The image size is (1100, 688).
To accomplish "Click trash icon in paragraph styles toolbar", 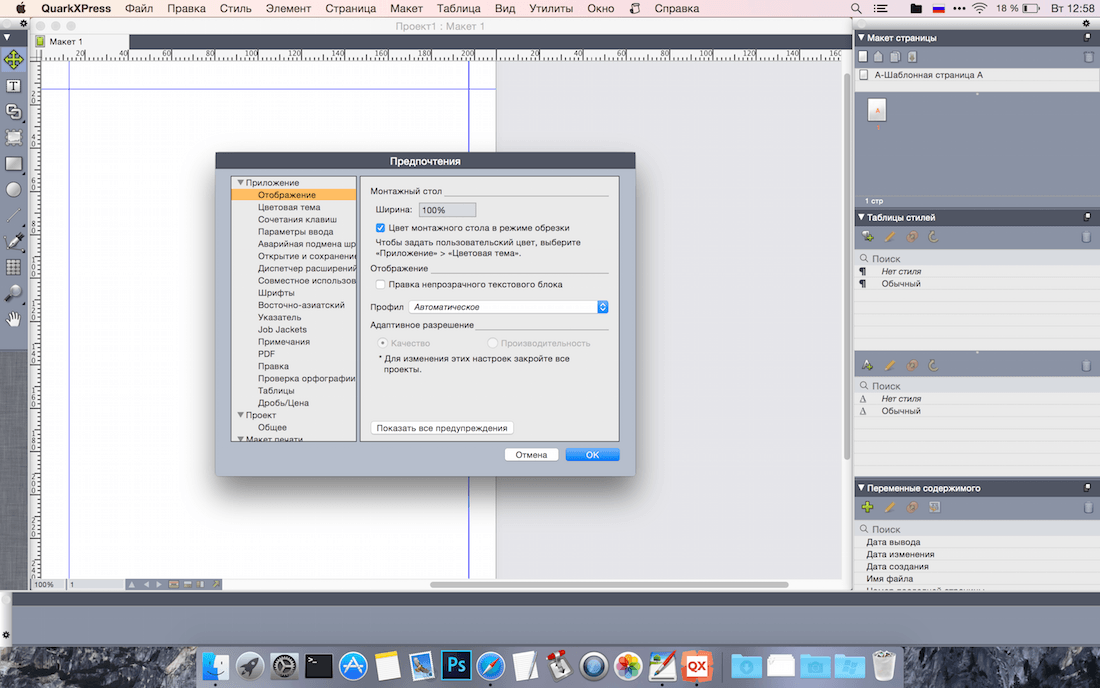I will pos(1086,237).
